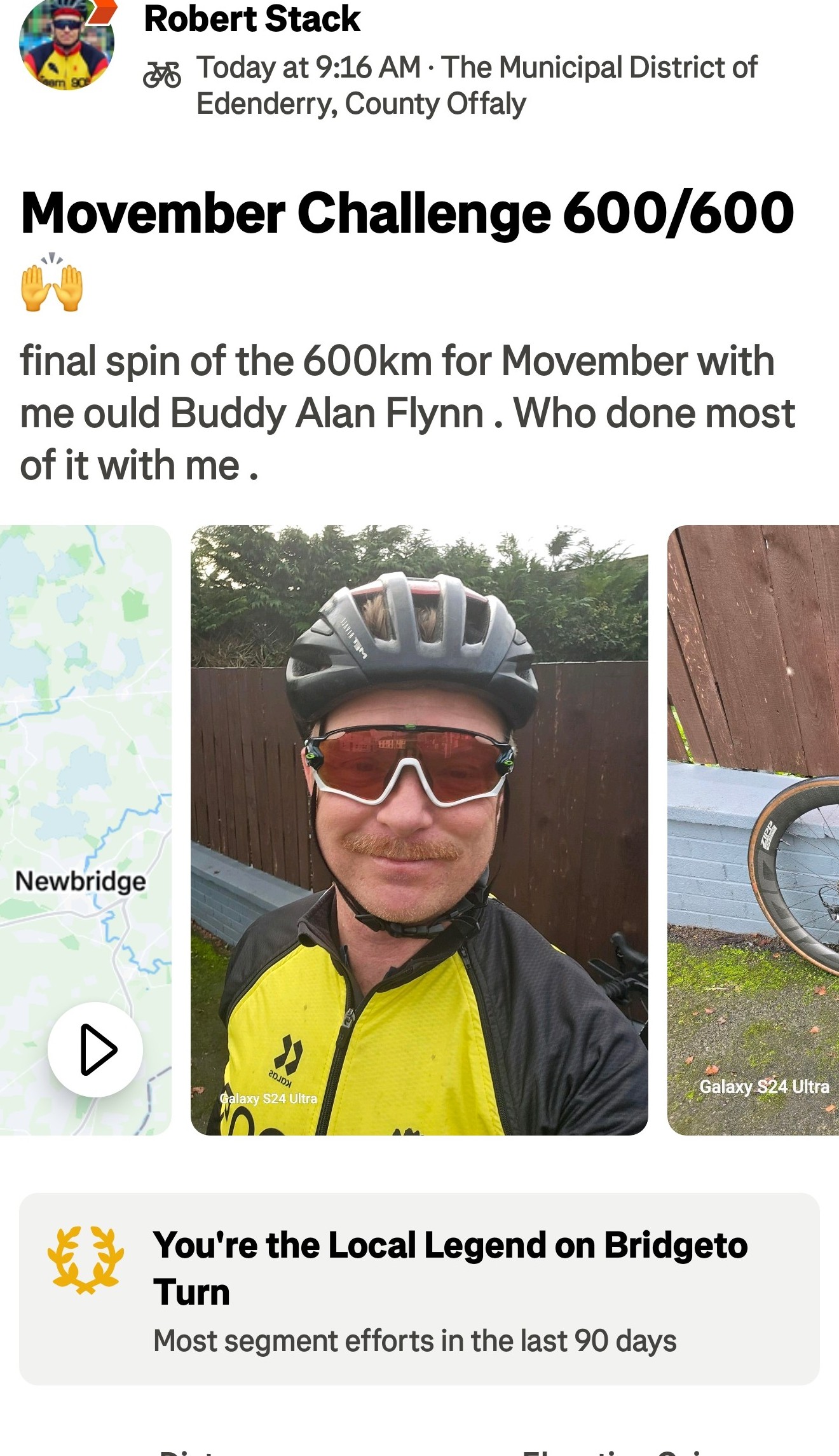839x1456 pixels.
Task: Tap the Edenderry, County Offaly location text
Action: tap(361, 104)
